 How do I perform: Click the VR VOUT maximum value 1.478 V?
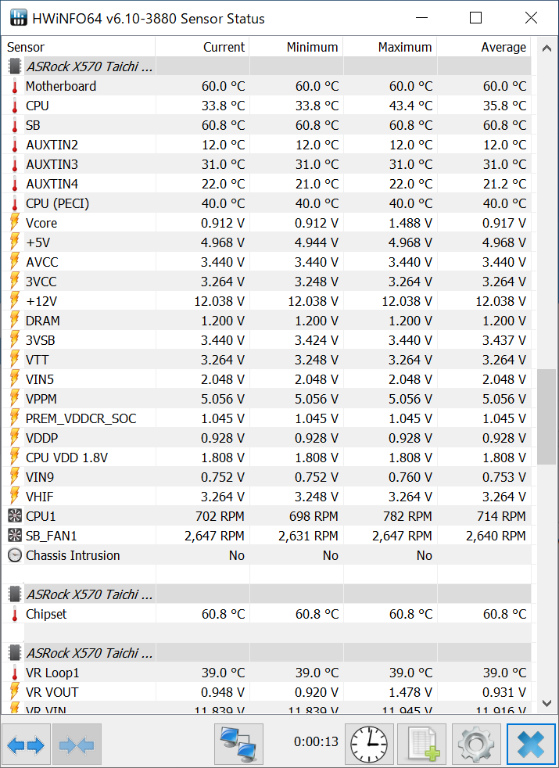(x=410, y=692)
